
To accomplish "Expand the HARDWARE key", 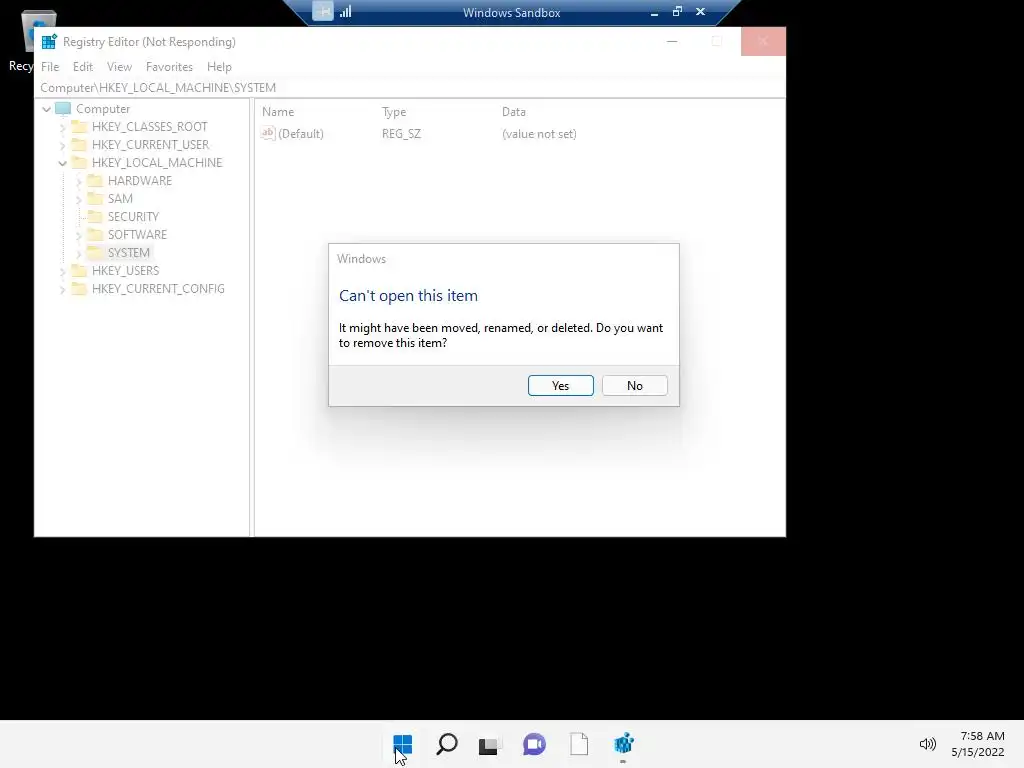I will [79, 181].
